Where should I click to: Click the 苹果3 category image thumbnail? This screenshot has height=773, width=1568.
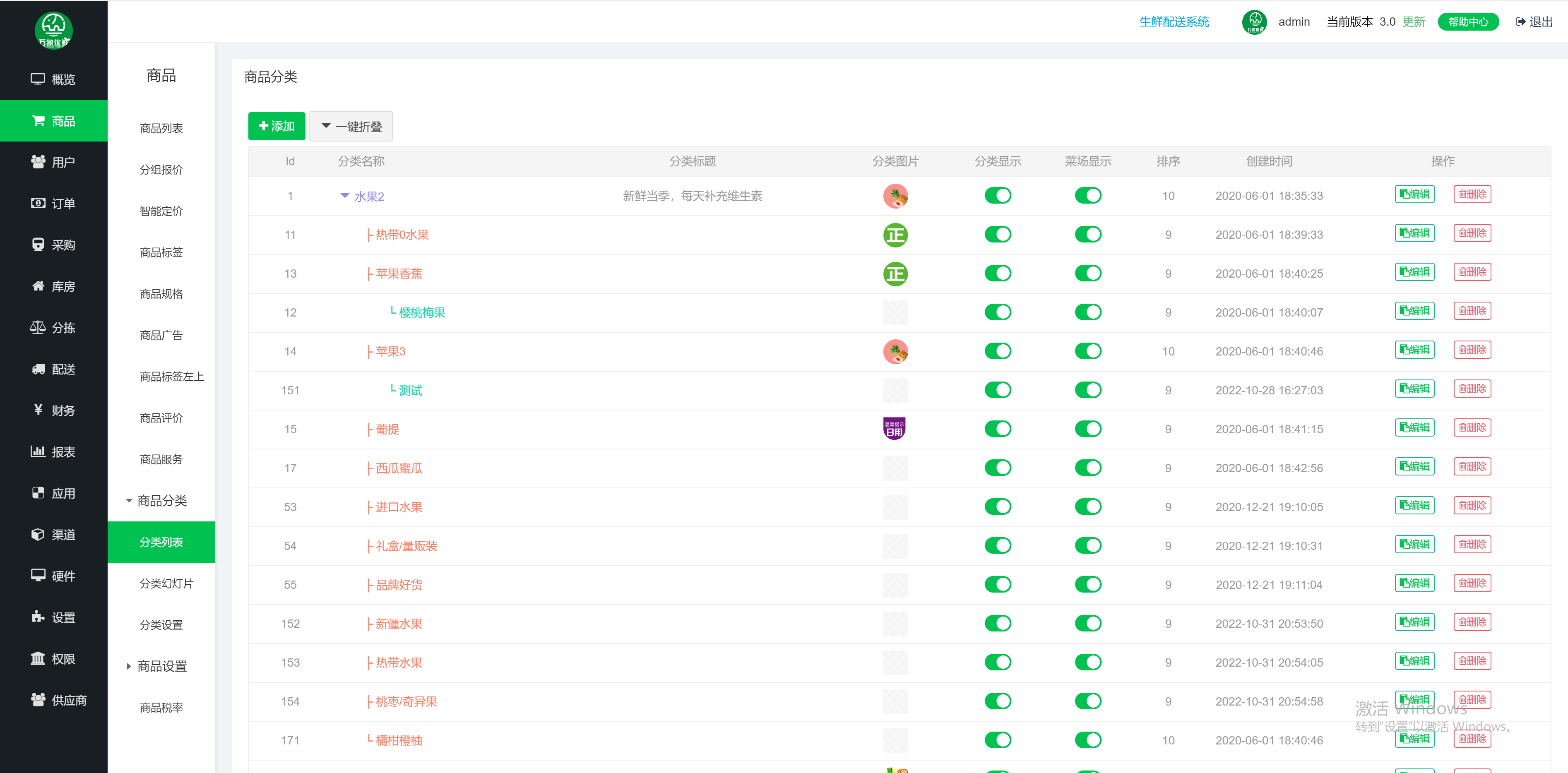tap(895, 352)
